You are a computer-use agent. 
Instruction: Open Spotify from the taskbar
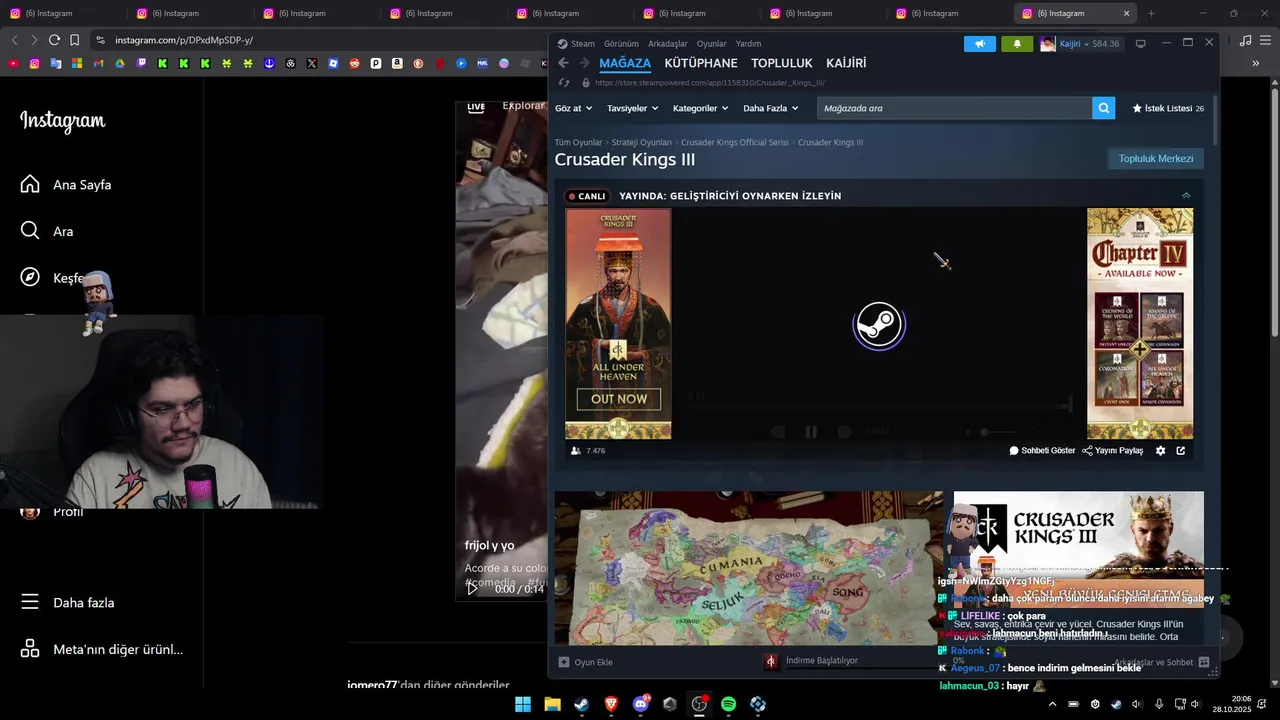coord(728,704)
